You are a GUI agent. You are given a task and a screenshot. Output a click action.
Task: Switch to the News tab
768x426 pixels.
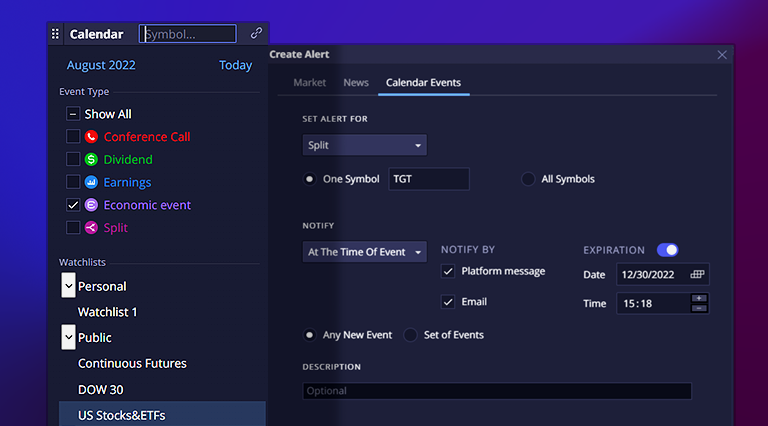pyautogui.click(x=356, y=83)
